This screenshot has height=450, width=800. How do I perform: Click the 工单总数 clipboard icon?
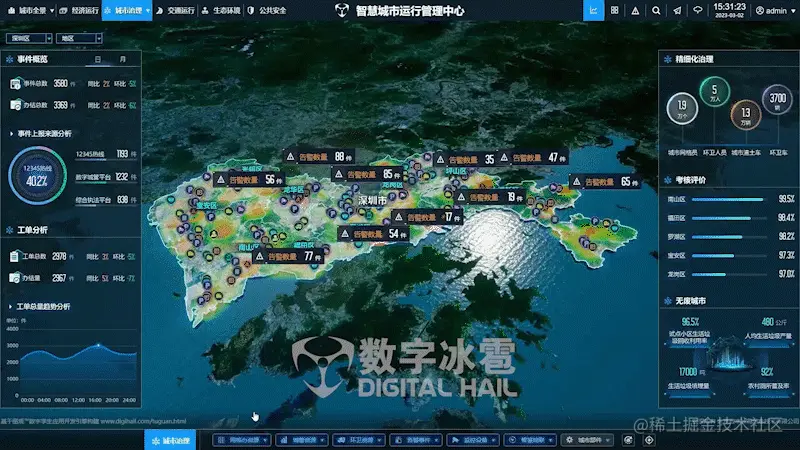pyautogui.click(x=14, y=256)
